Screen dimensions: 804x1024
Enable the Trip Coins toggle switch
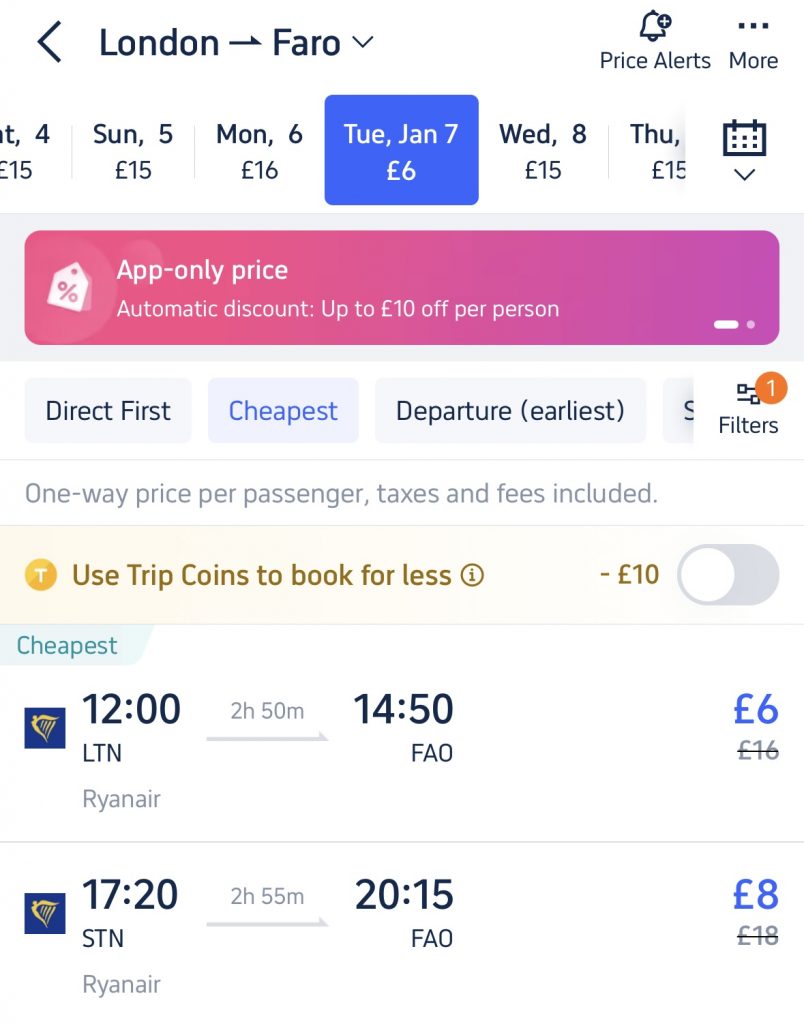[728, 575]
